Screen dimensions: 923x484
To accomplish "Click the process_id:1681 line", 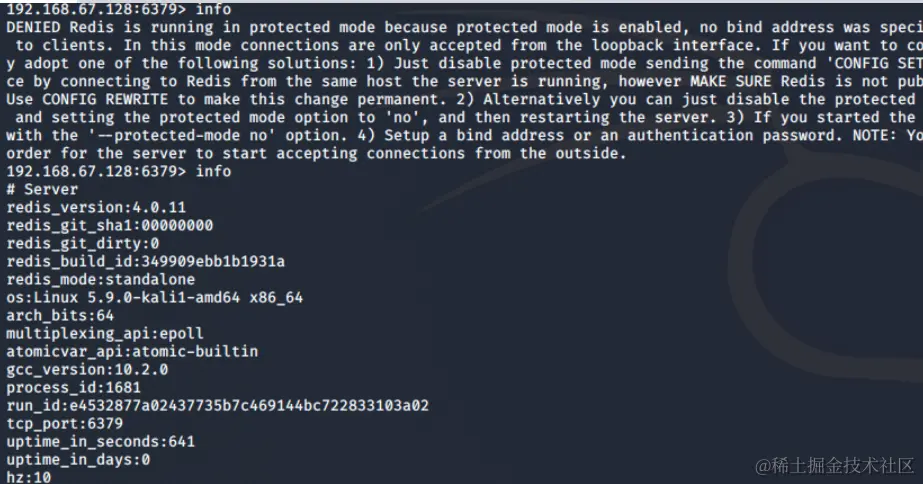I will pyautogui.click(x=73, y=387).
